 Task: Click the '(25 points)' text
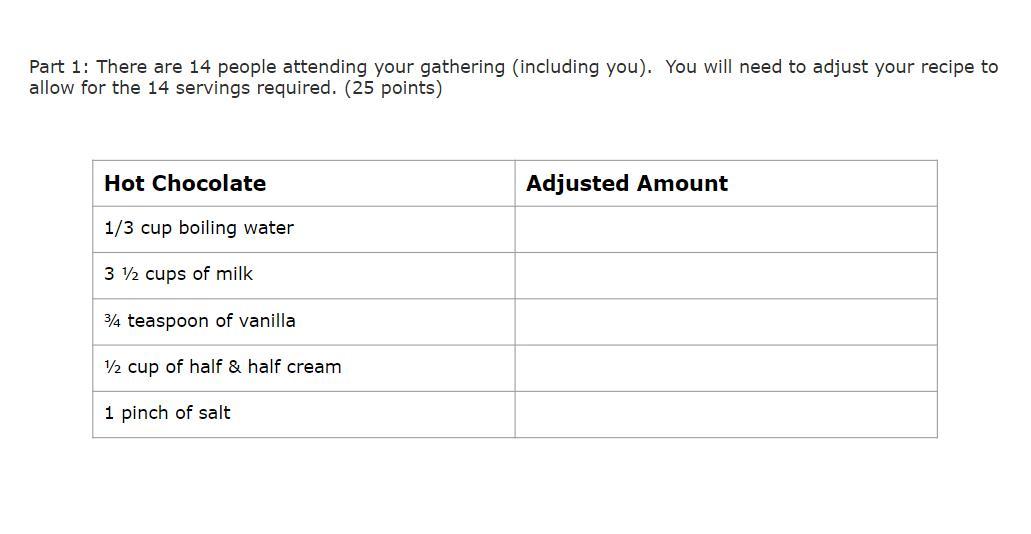coord(393,88)
